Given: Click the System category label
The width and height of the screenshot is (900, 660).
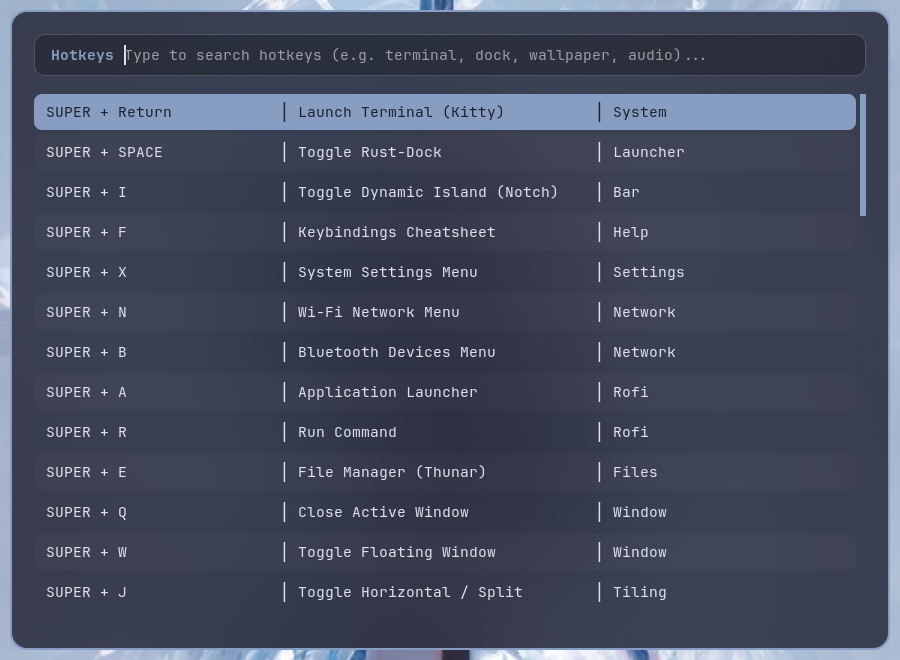Looking at the screenshot, I should [x=640, y=112].
